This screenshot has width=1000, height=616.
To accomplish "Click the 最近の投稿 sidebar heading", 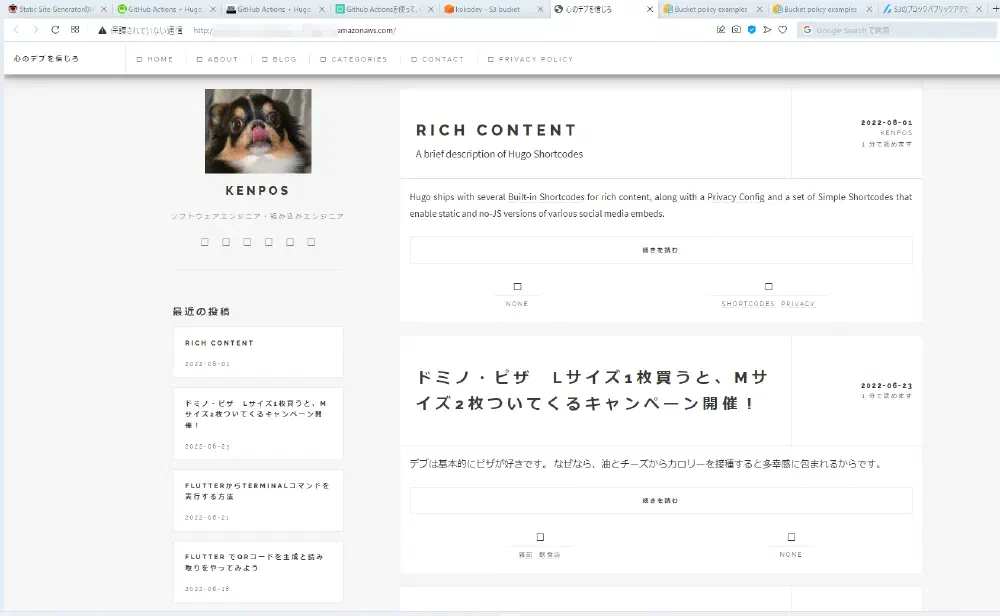I will pos(202,311).
